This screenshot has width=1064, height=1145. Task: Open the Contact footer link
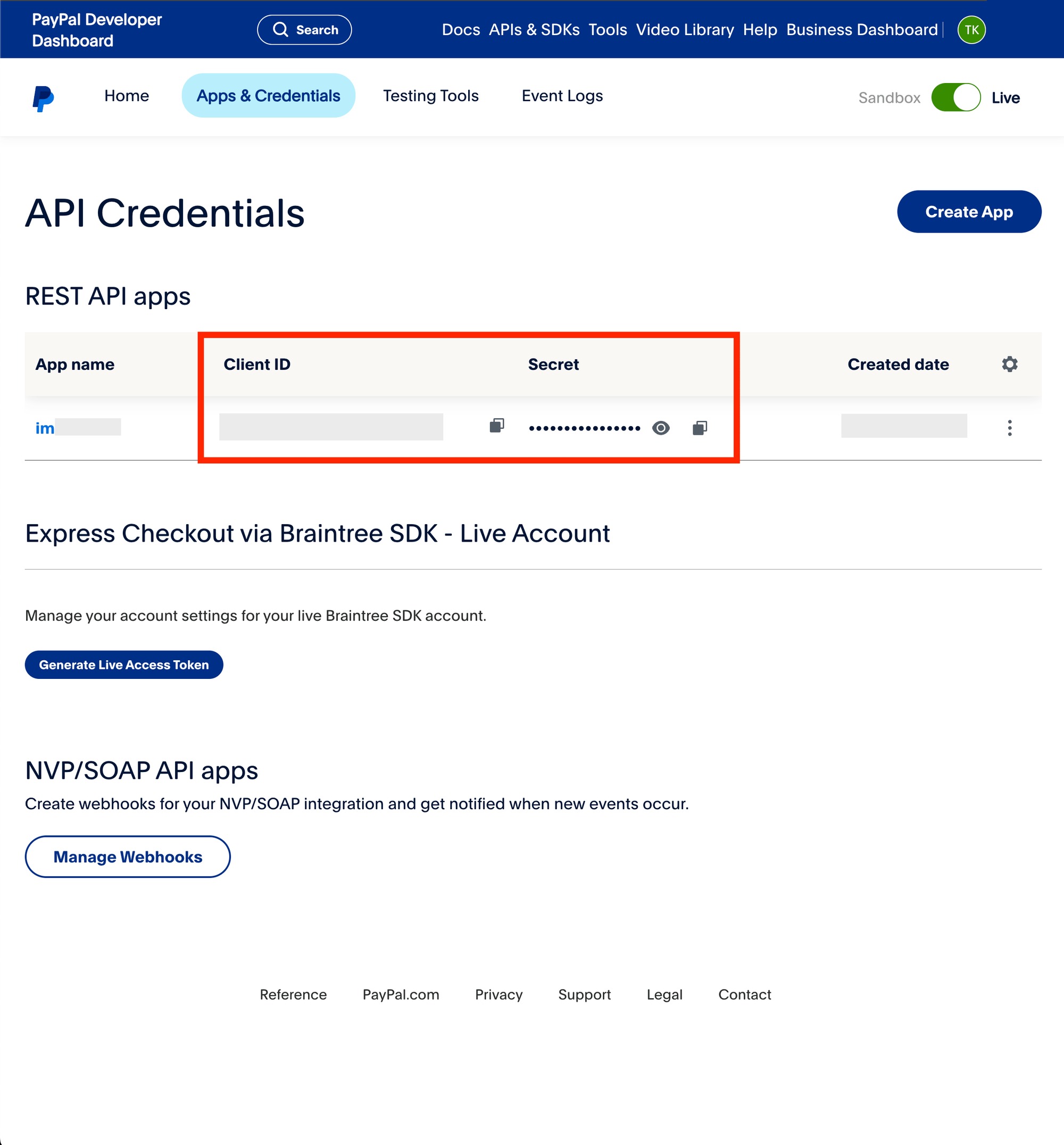[744, 994]
